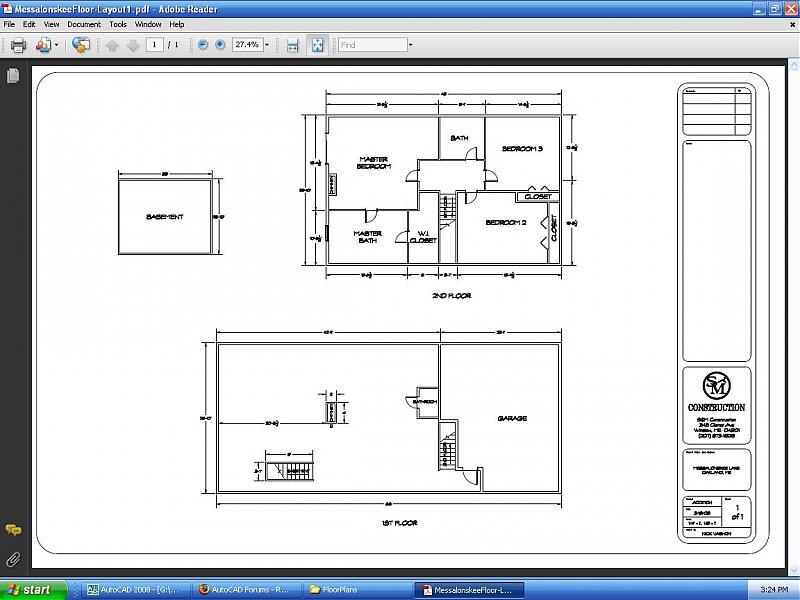The image size is (800, 600).
Task: Click the CONSTRUCTION title block text
Action: [x=716, y=408]
